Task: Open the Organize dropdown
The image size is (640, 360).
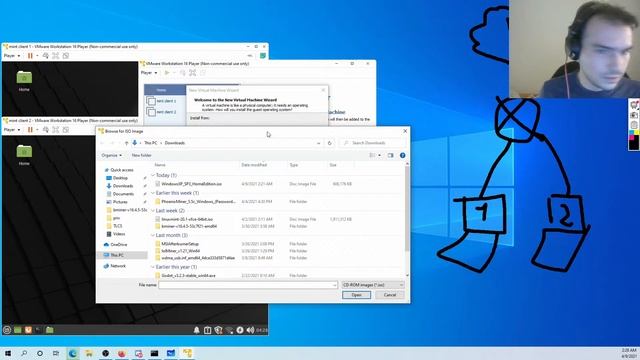Action: (x=111, y=155)
